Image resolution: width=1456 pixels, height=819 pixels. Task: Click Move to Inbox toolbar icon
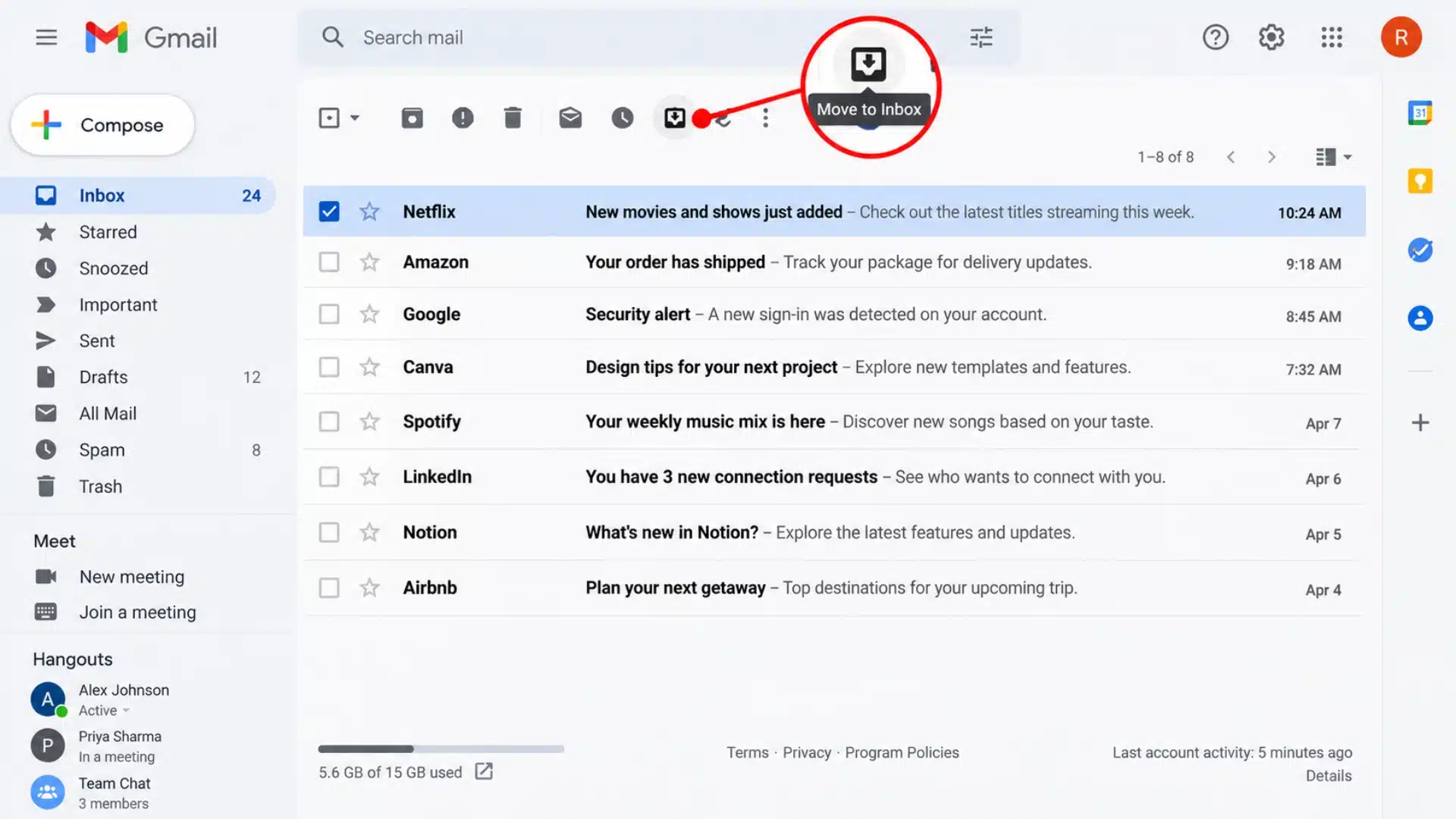[x=674, y=118]
